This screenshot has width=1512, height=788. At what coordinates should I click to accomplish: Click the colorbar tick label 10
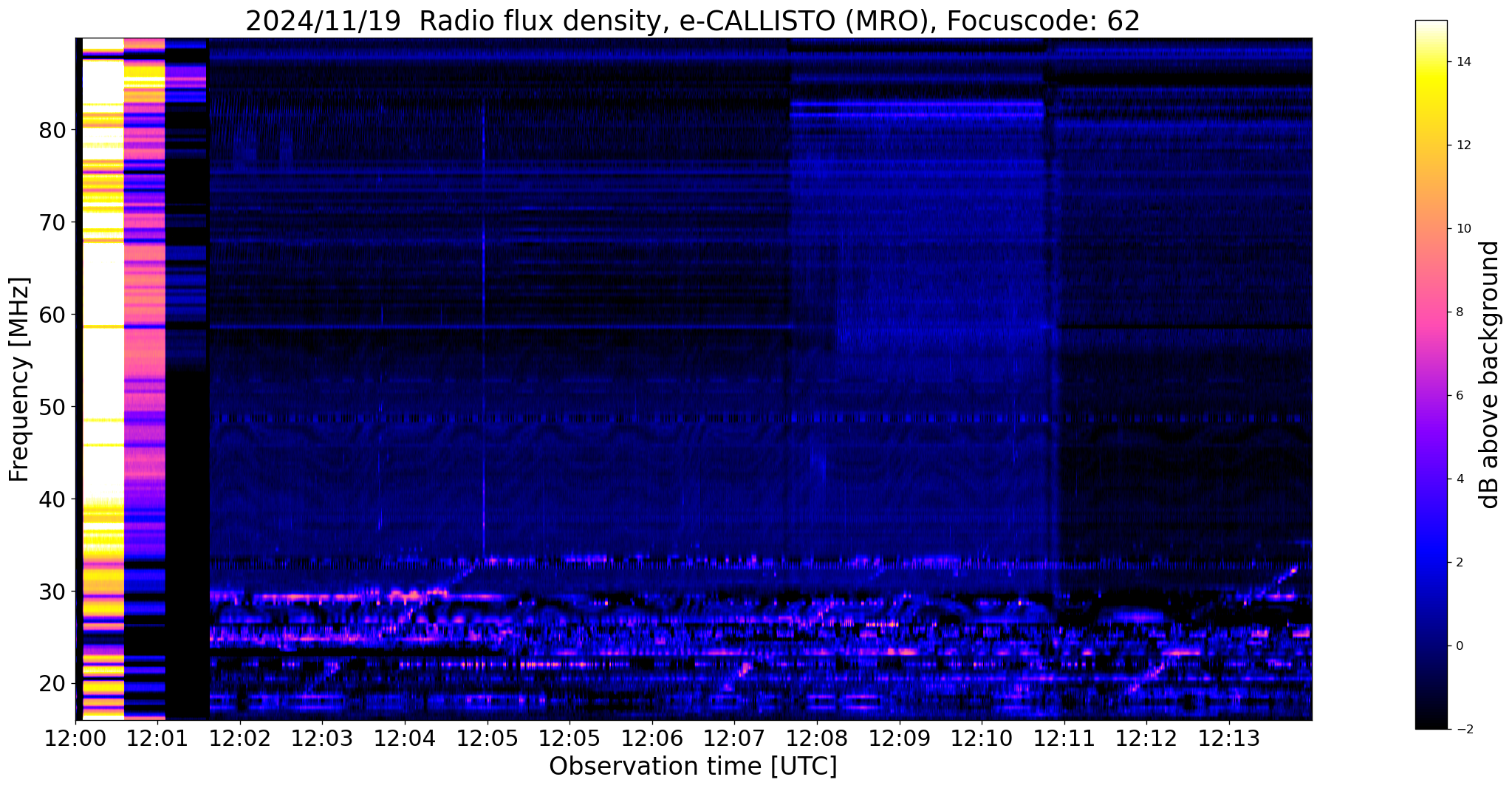click(x=1463, y=229)
